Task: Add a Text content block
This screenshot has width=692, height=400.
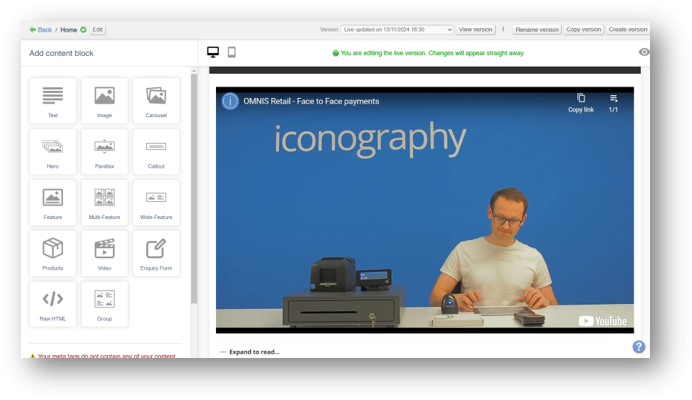Action: 53,101
